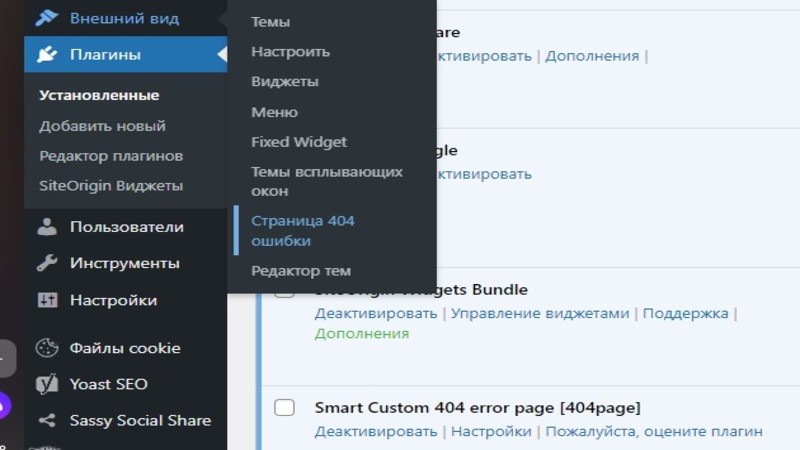Click the green Дополнения link

pyautogui.click(x=362, y=334)
